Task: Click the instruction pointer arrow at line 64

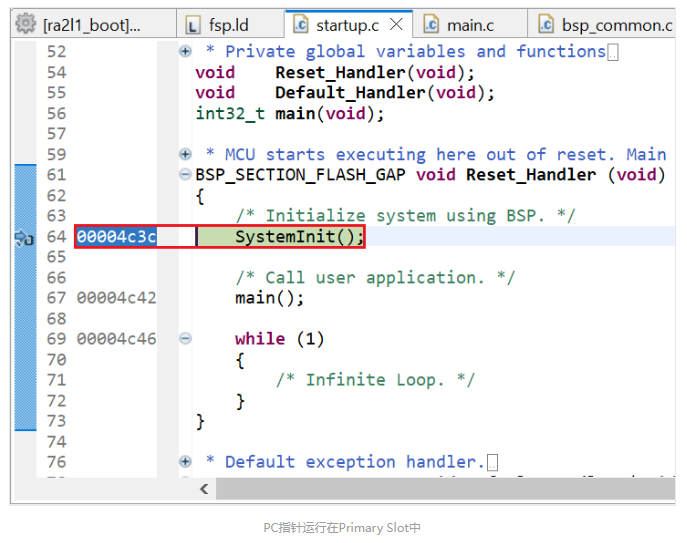Action: (24, 238)
